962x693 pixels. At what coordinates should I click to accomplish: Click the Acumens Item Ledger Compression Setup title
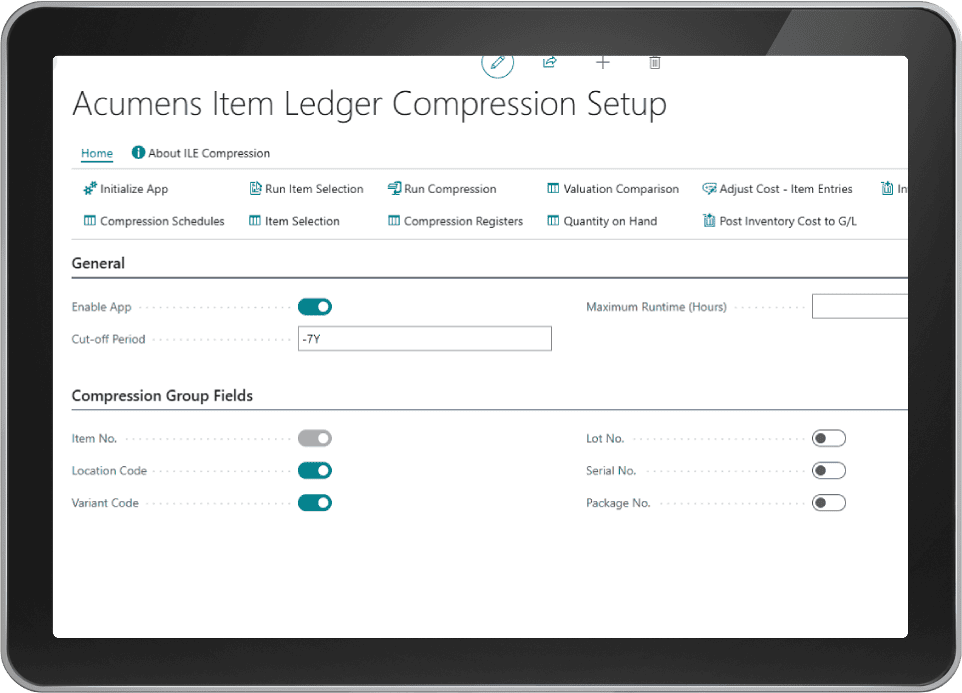coord(369,104)
